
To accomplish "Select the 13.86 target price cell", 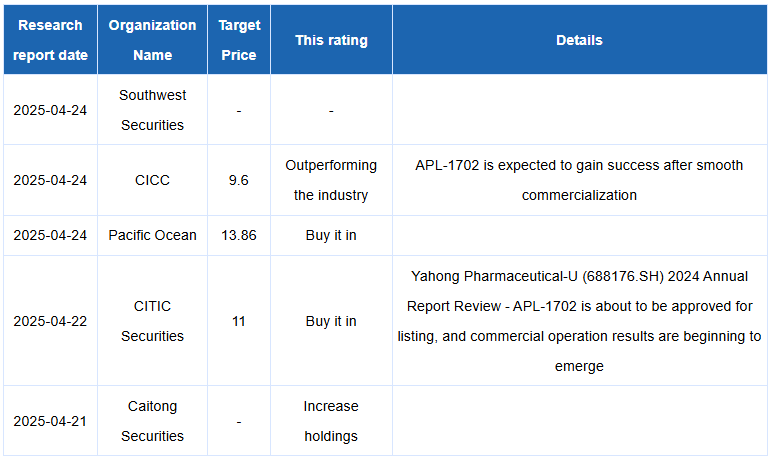I will click(239, 235).
